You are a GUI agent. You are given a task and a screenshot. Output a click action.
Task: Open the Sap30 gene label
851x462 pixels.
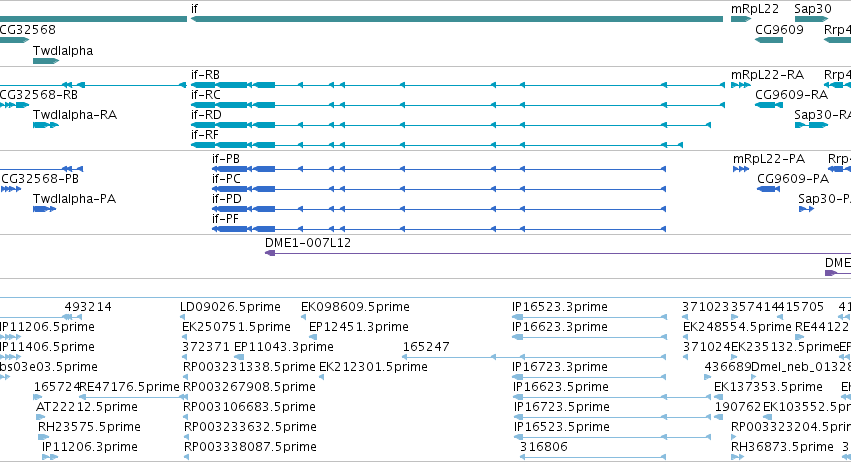pyautogui.click(x=813, y=9)
